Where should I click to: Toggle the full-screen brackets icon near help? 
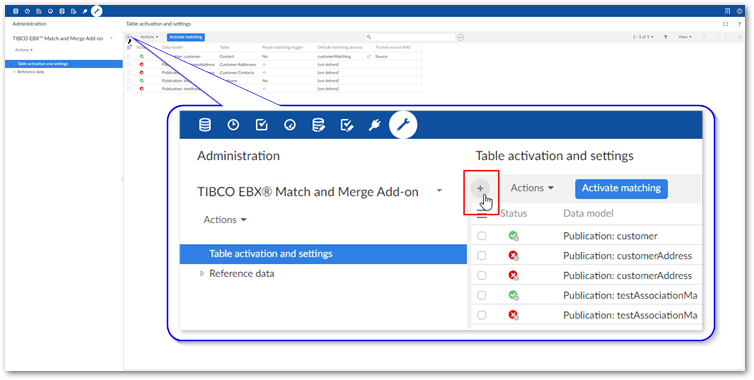pos(726,24)
